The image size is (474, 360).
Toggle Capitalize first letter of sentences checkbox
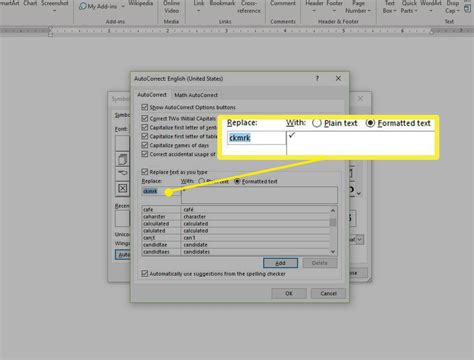tap(144, 127)
